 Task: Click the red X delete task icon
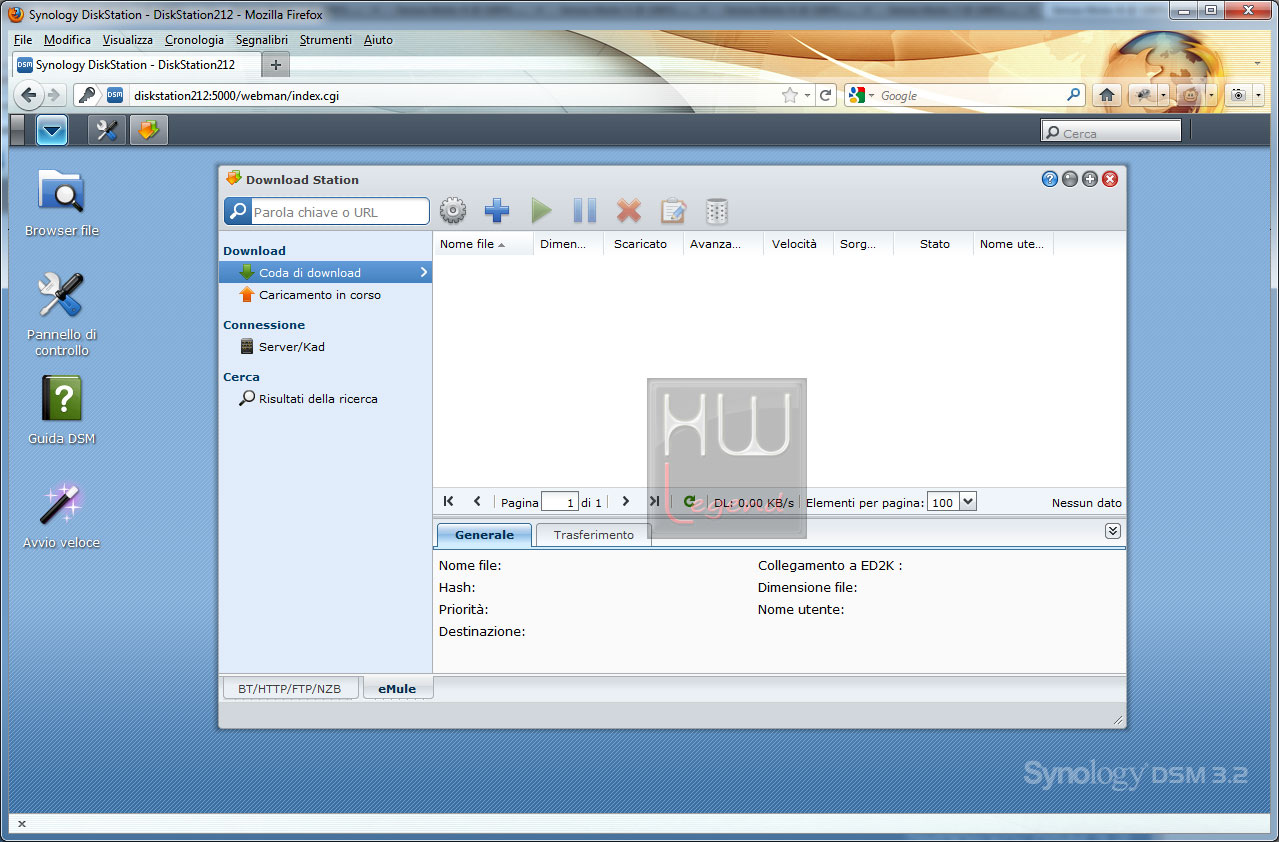click(629, 211)
